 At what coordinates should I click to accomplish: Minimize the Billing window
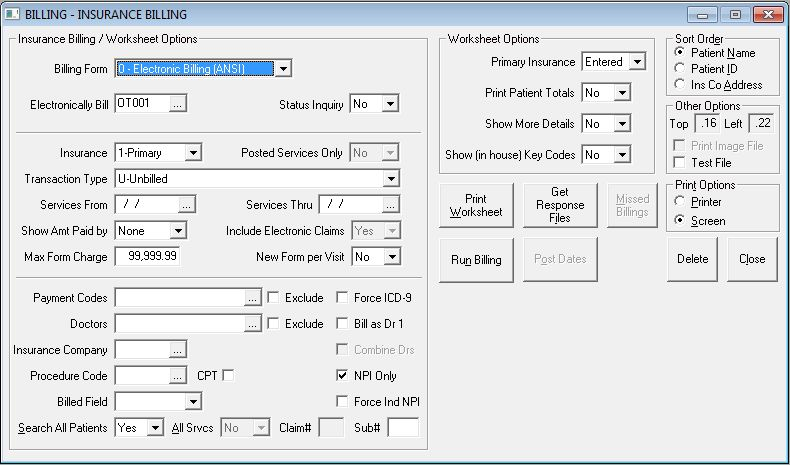click(703, 15)
